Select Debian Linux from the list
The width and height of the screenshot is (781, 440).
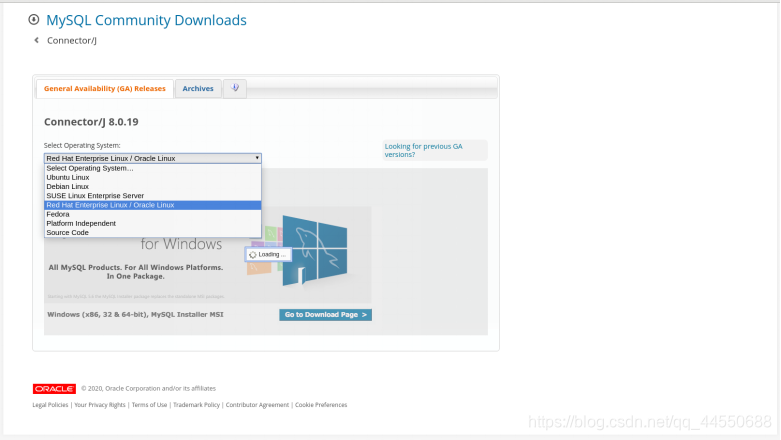pyautogui.click(x=152, y=186)
